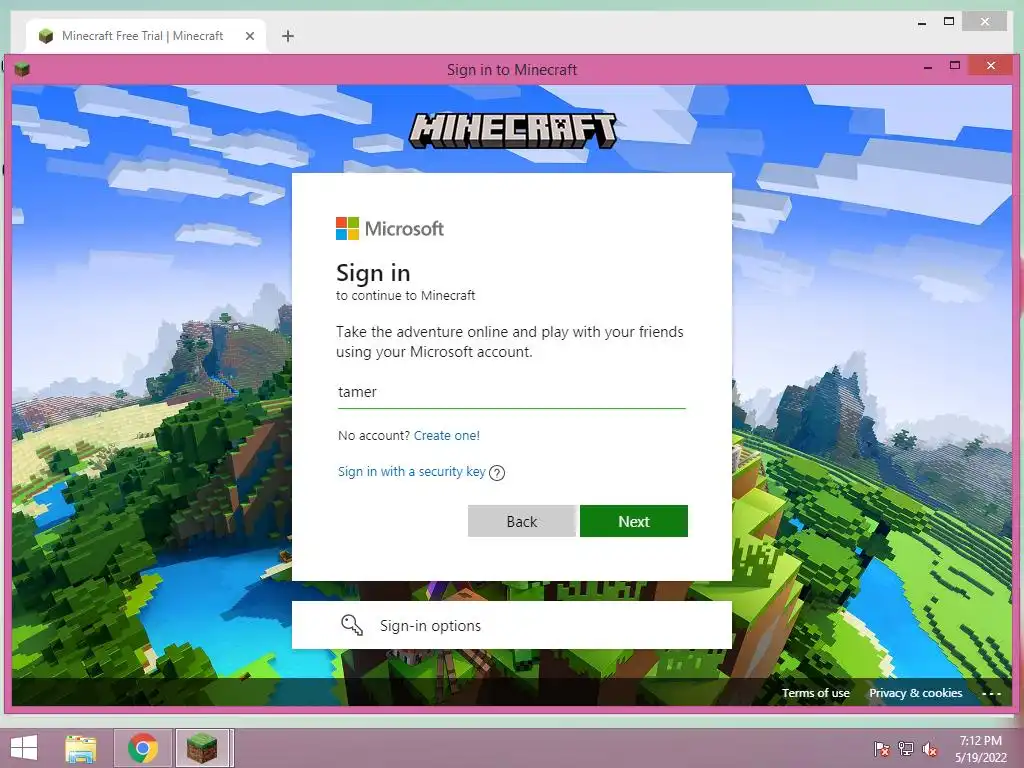This screenshot has height=768, width=1024.
Task: Click the key icon beside Sign-in options
Action: 352,625
